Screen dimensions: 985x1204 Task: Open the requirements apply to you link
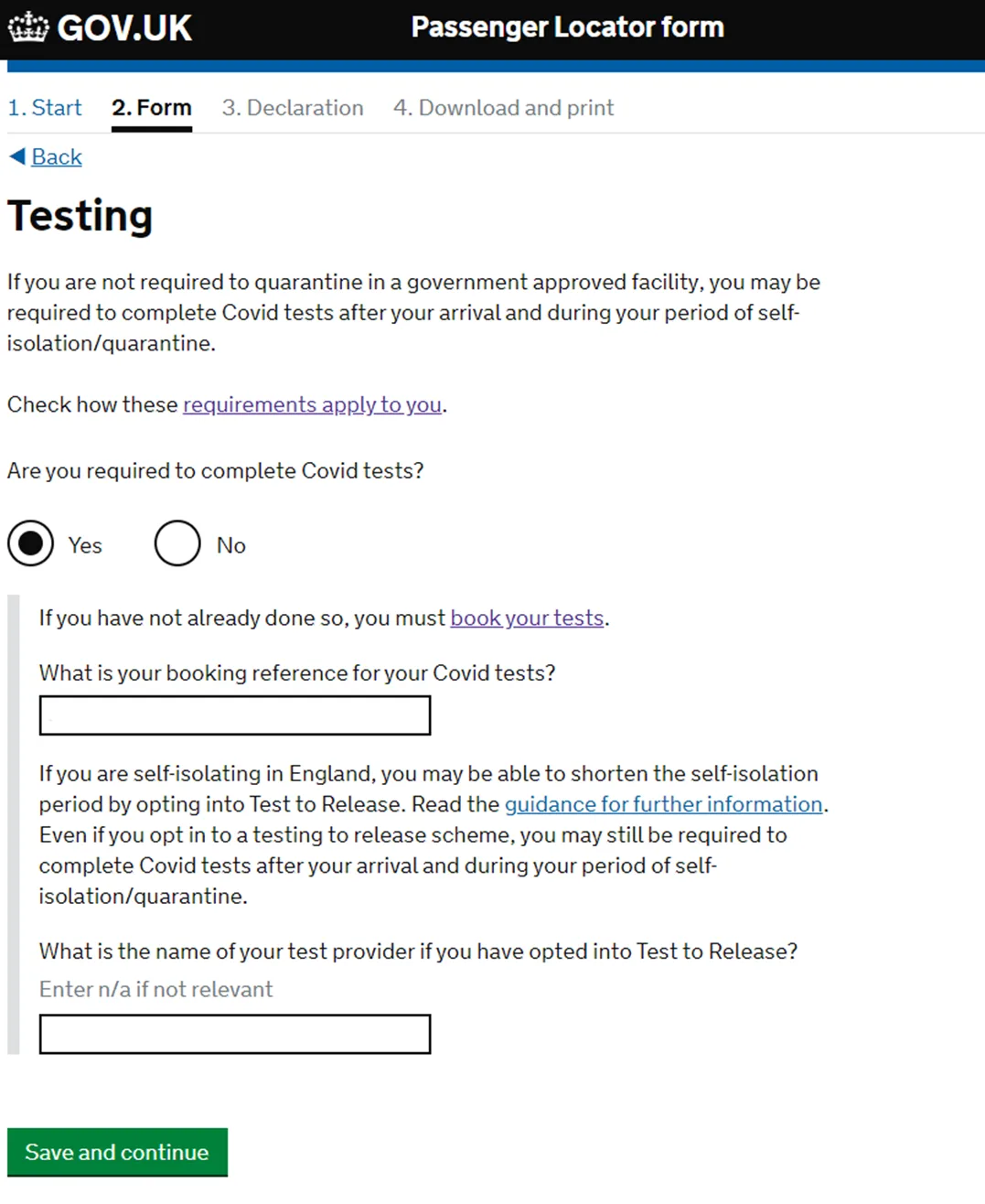pyautogui.click(x=313, y=404)
